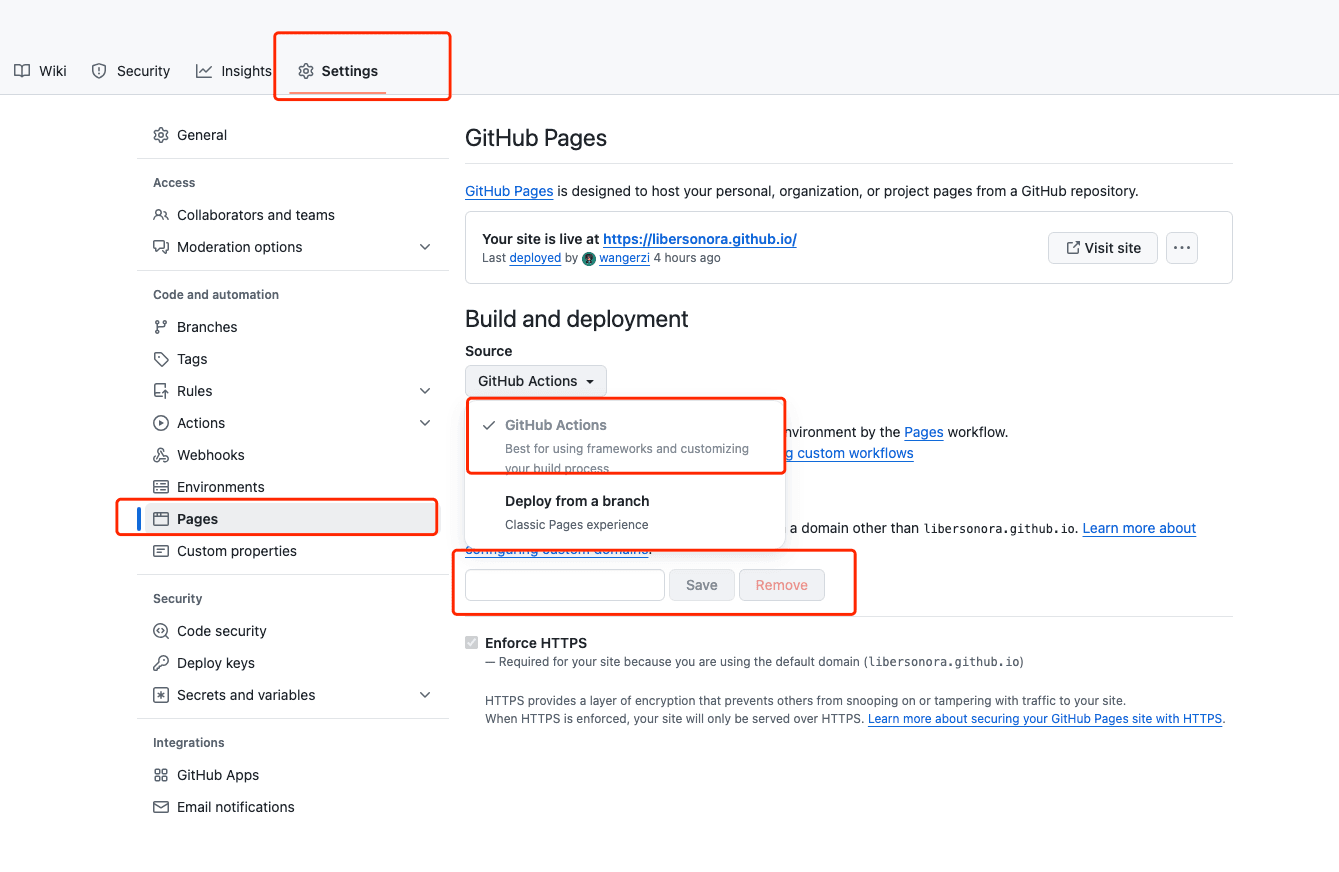Click the General gear icon in sidebar
1339x872 pixels.
(161, 135)
